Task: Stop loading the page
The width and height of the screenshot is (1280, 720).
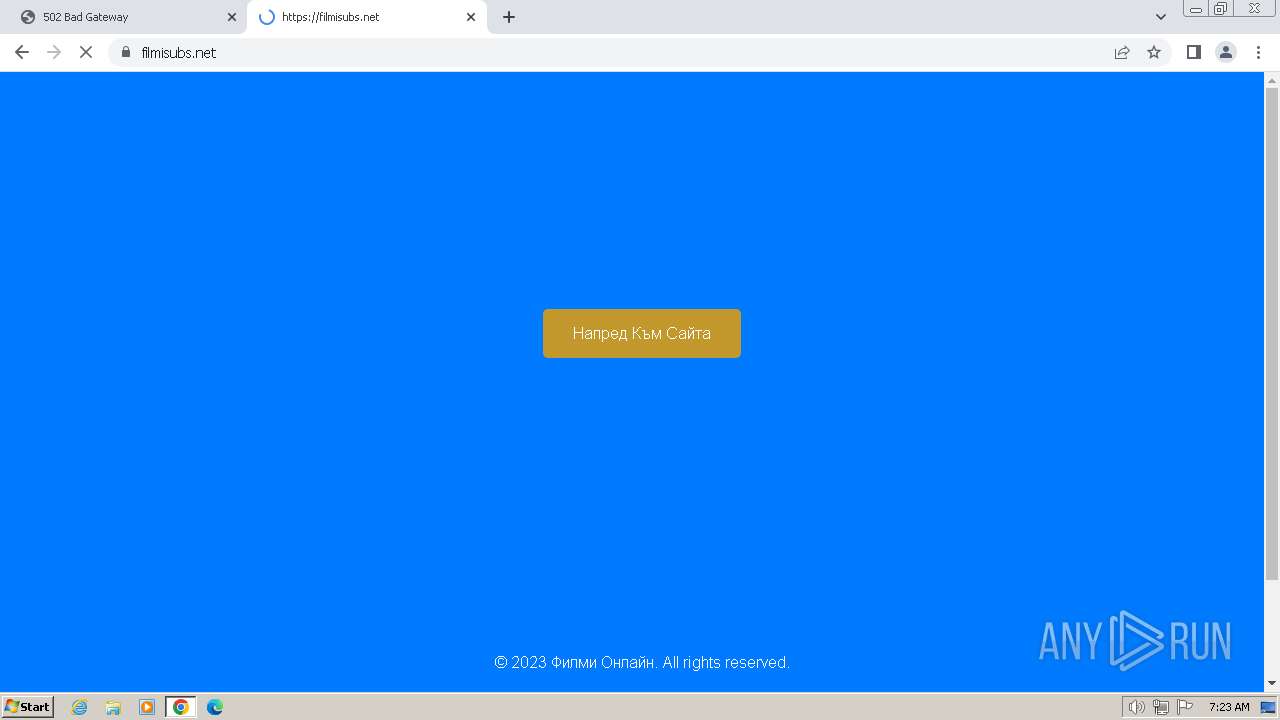Action: [86, 52]
